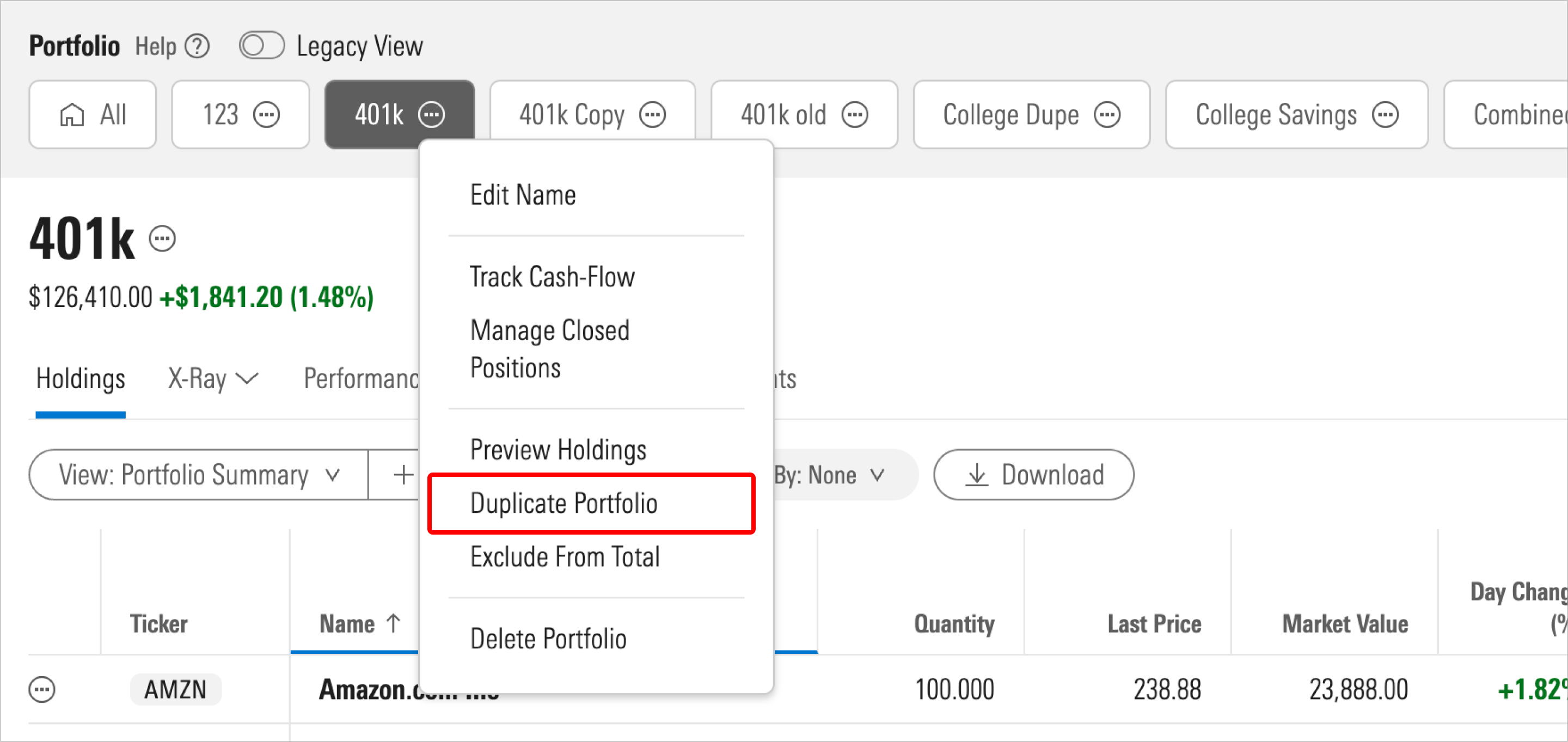Open the options icon on the College Dupe tab
This screenshot has height=742, width=1568.
tap(1107, 114)
